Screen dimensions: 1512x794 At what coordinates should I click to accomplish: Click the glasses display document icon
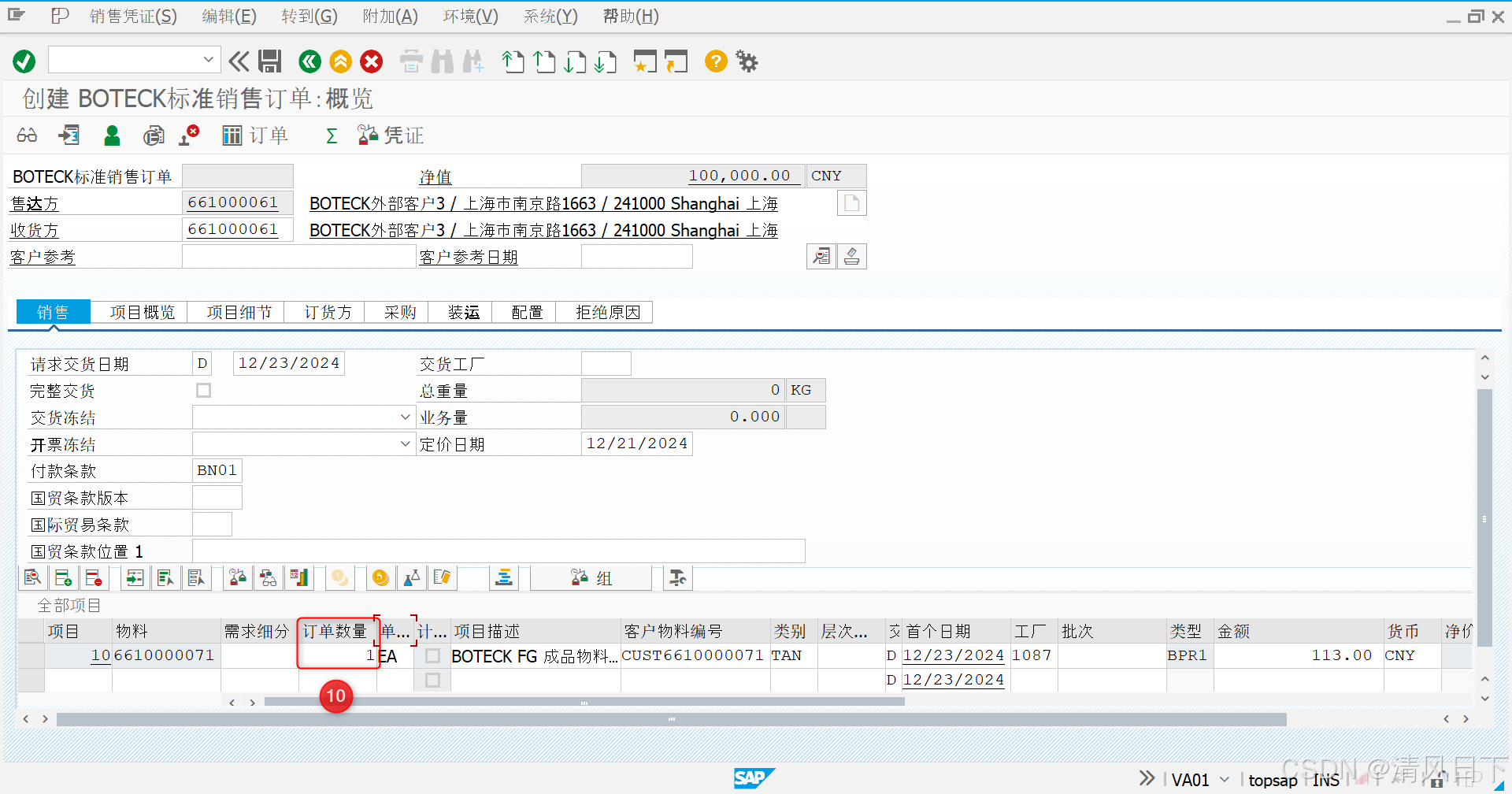[27, 135]
